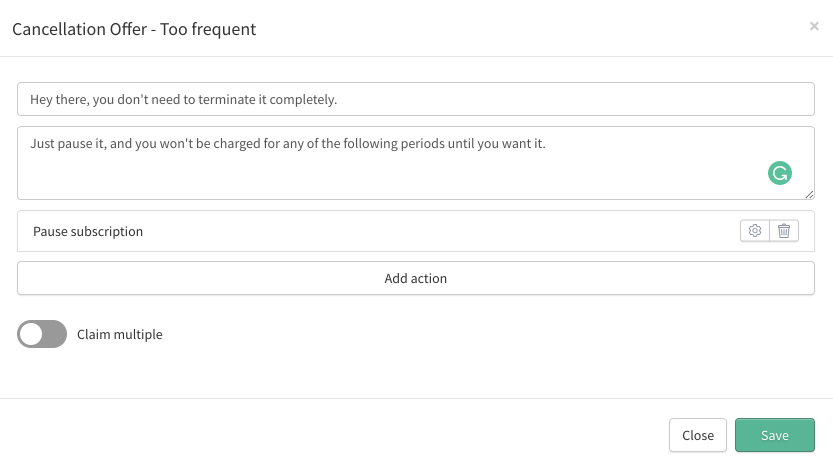Viewport: 833px width, 468px height.
Task: Click the textarea resize handle corner
Action: click(809, 194)
